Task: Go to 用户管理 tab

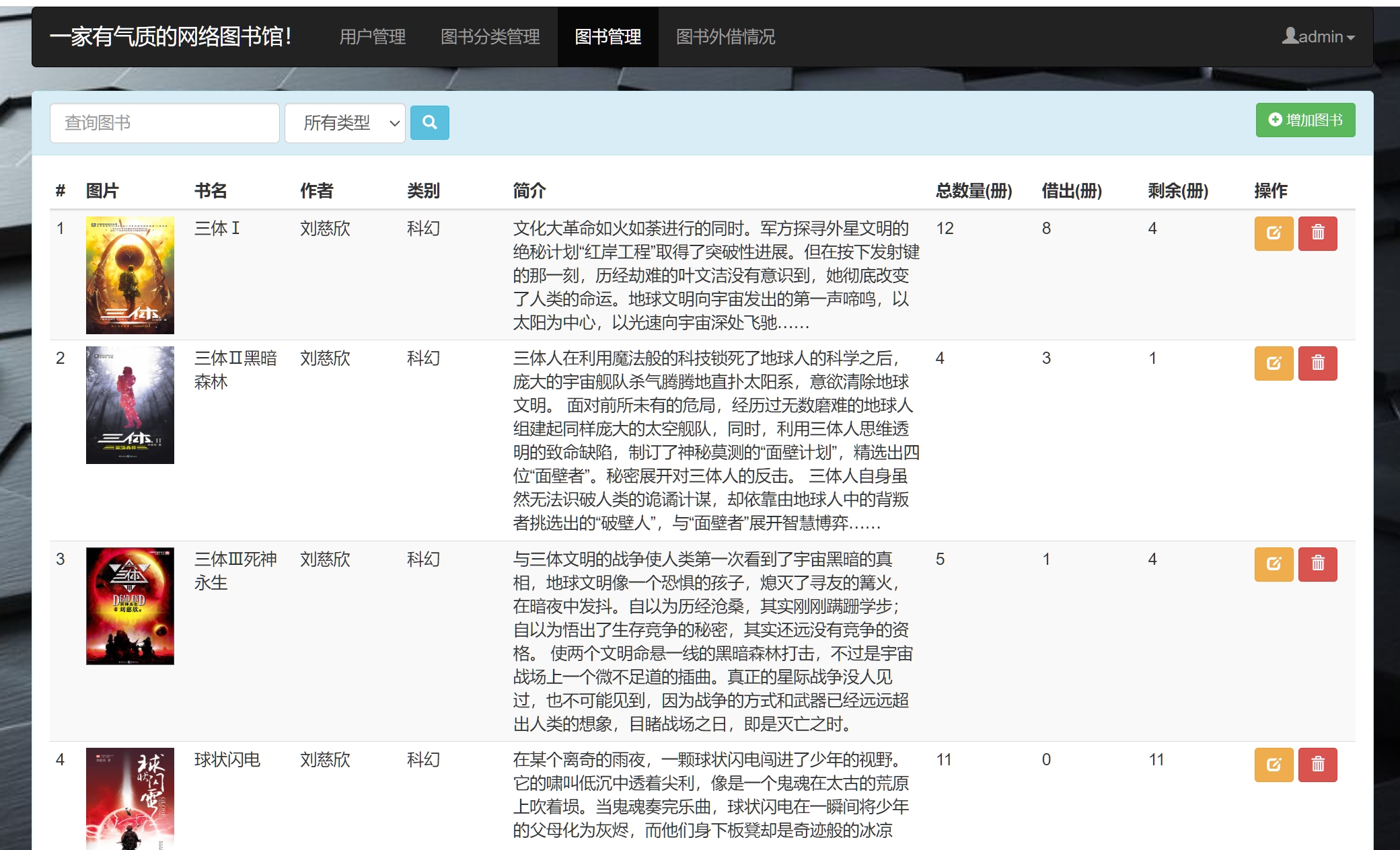Action: click(372, 36)
